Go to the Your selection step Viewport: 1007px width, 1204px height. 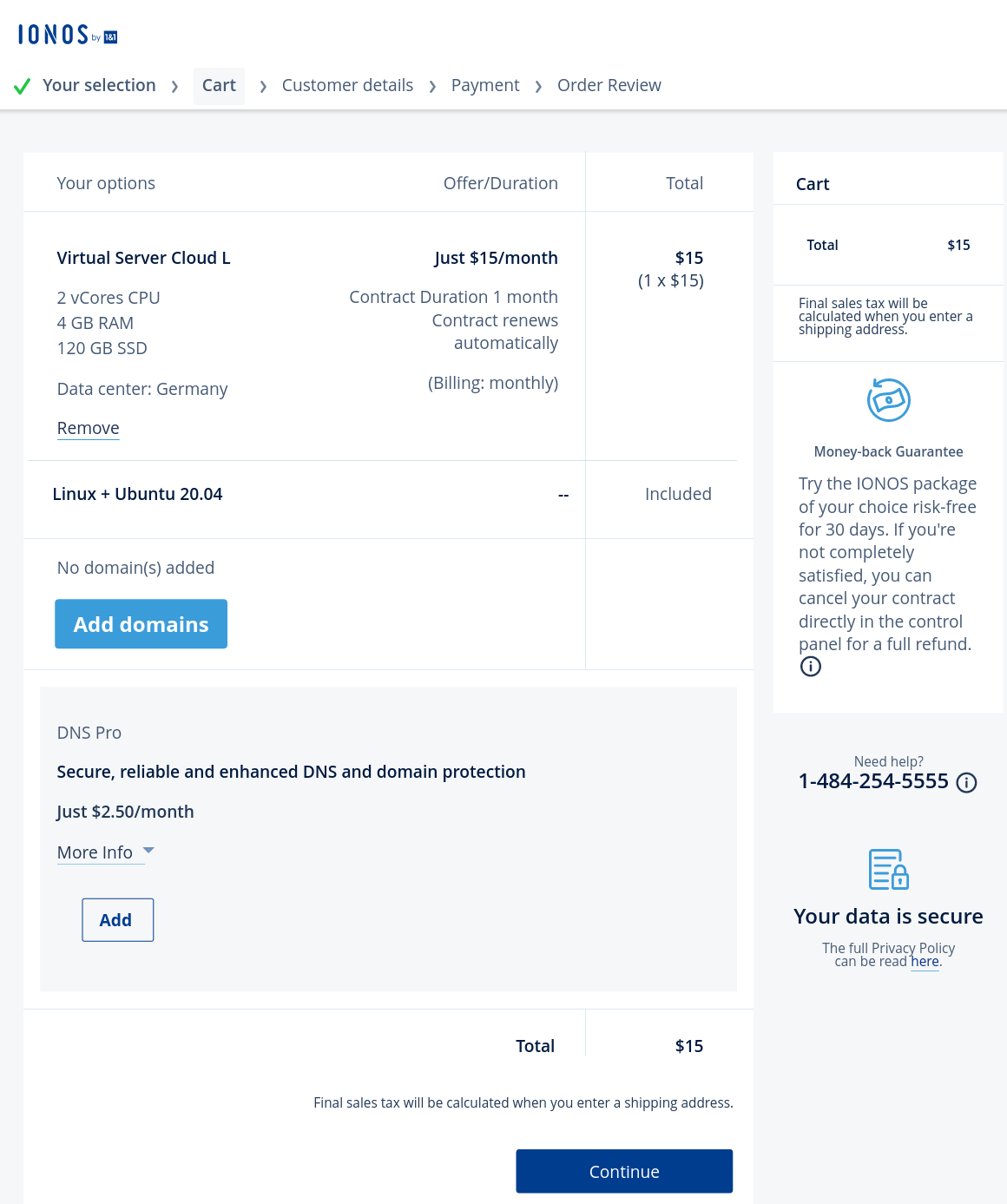pyautogui.click(x=99, y=85)
